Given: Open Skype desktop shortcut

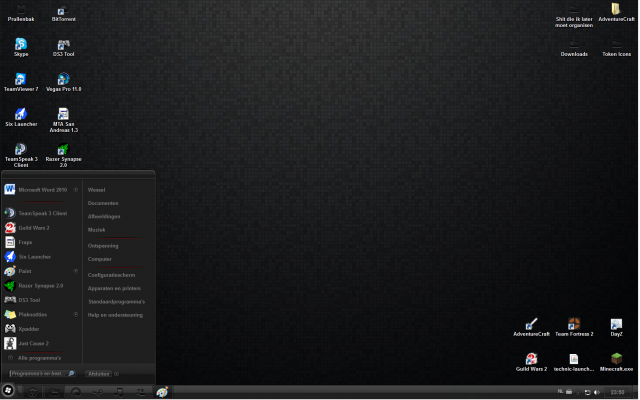Looking at the screenshot, I should click(x=21, y=45).
